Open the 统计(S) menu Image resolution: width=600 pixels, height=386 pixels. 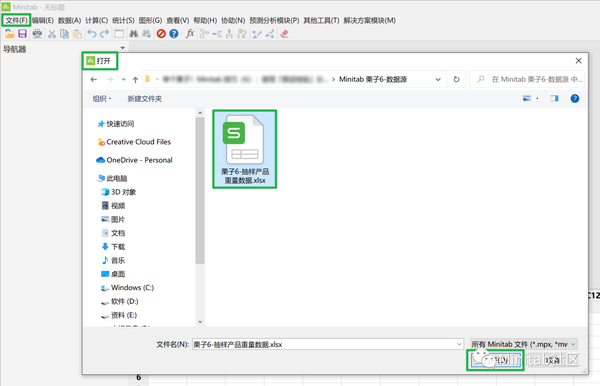pyautogui.click(x=123, y=20)
